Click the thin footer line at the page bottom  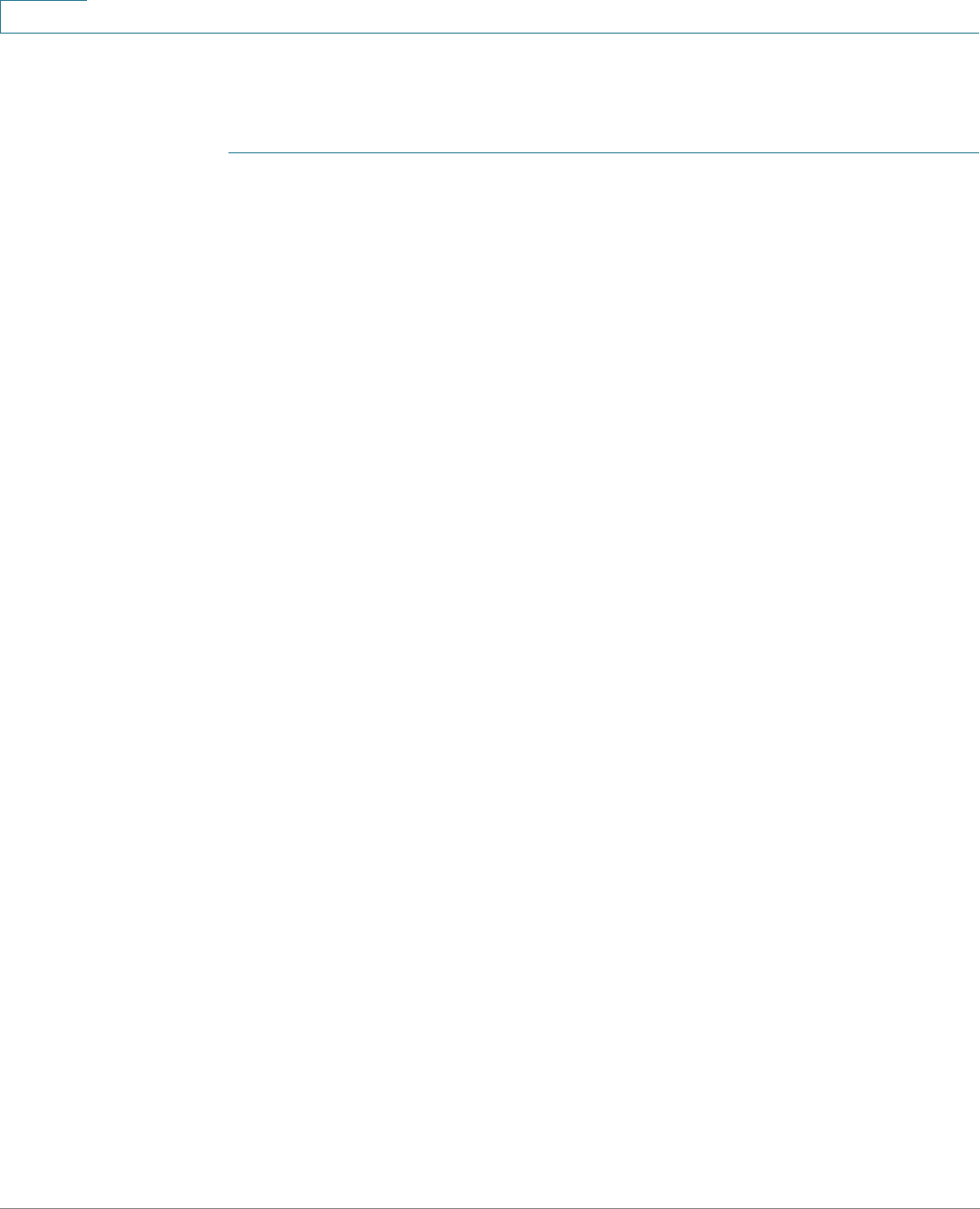click(490, 1208)
